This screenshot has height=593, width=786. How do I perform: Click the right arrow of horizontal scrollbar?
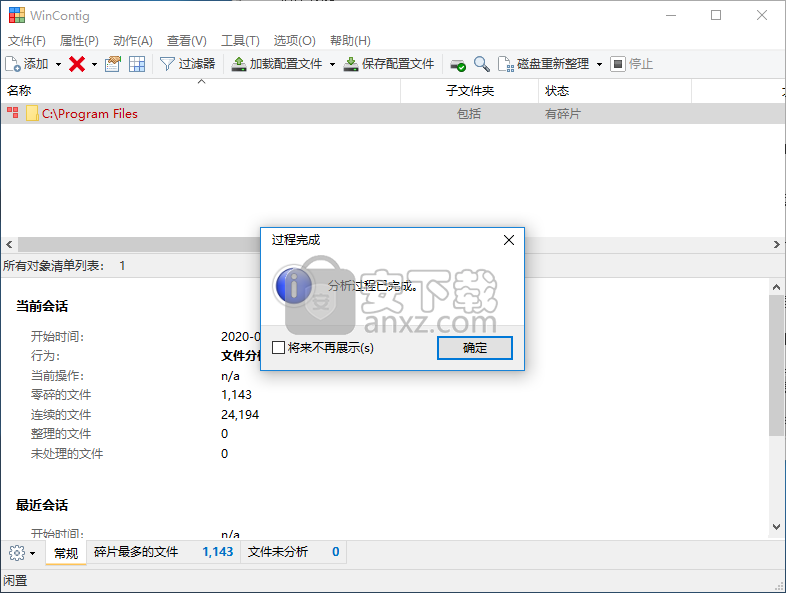coord(777,245)
